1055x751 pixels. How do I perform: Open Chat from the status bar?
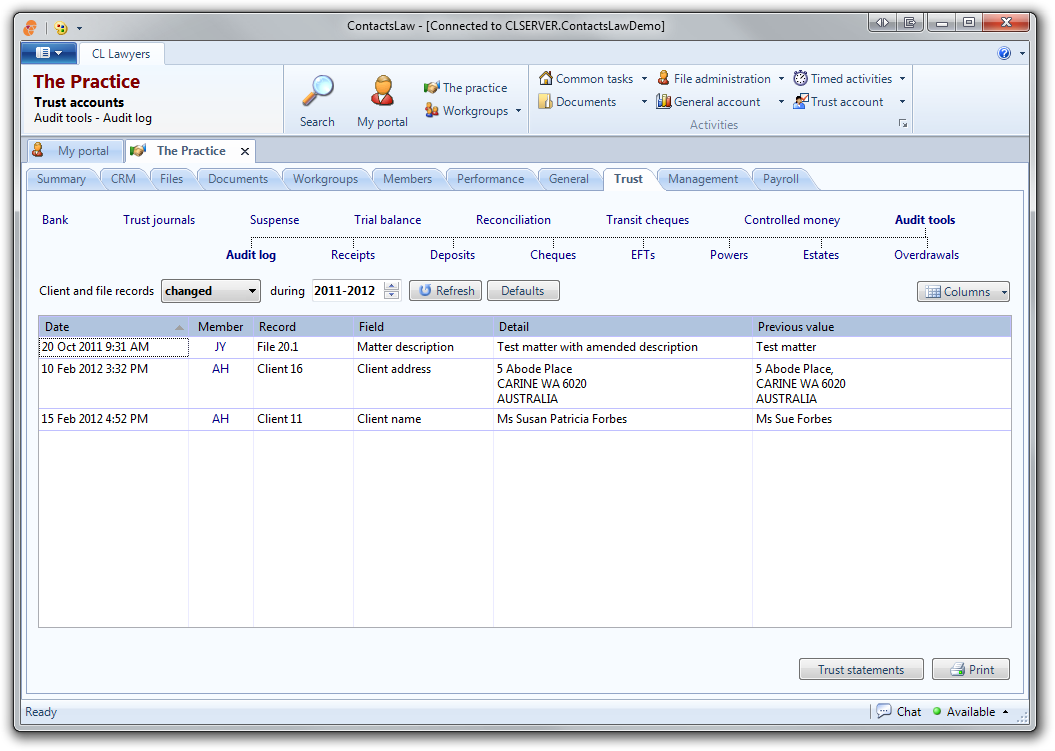click(x=899, y=712)
